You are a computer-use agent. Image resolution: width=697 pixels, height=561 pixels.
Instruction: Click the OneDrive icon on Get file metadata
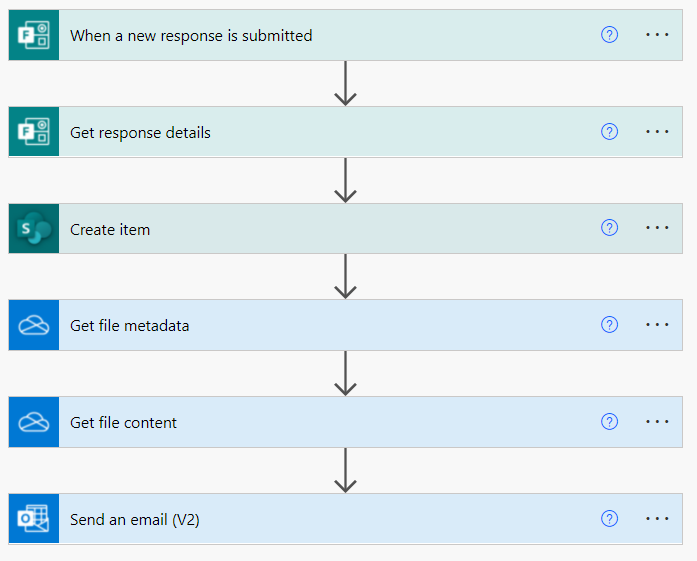pos(34,325)
